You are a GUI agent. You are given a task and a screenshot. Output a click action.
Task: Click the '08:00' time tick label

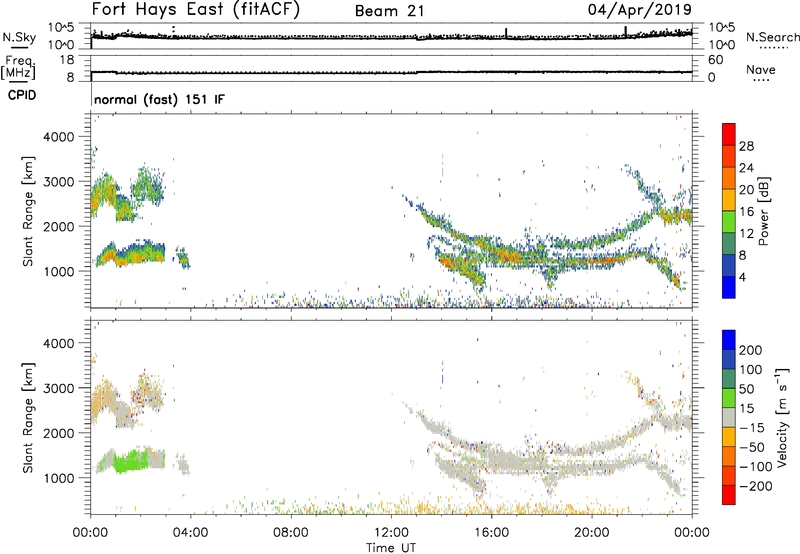pos(290,533)
